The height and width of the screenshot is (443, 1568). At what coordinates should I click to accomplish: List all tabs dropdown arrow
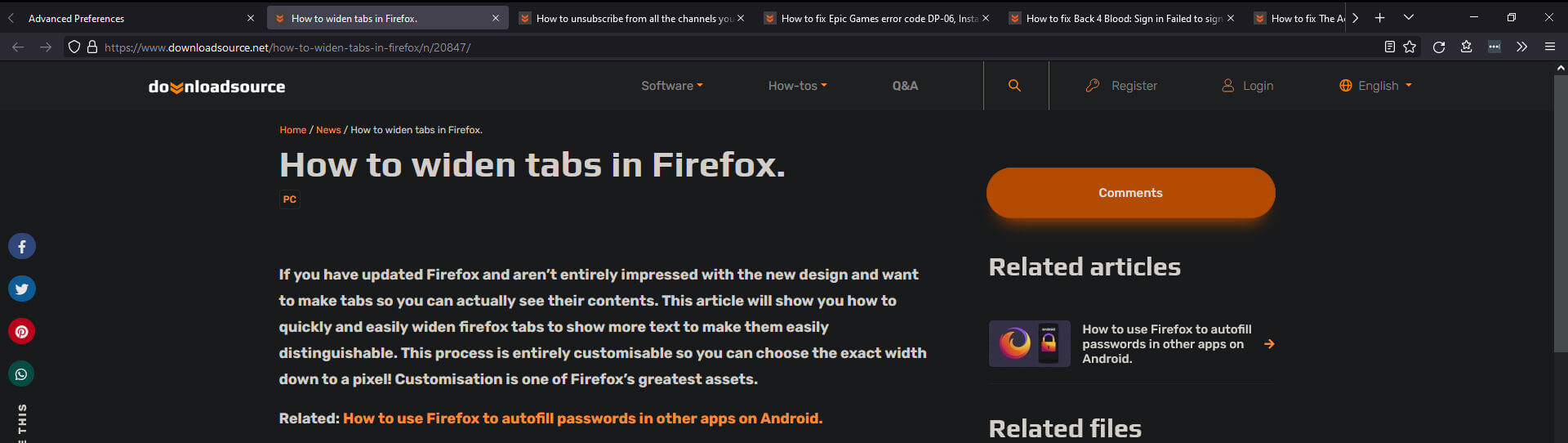[1408, 18]
